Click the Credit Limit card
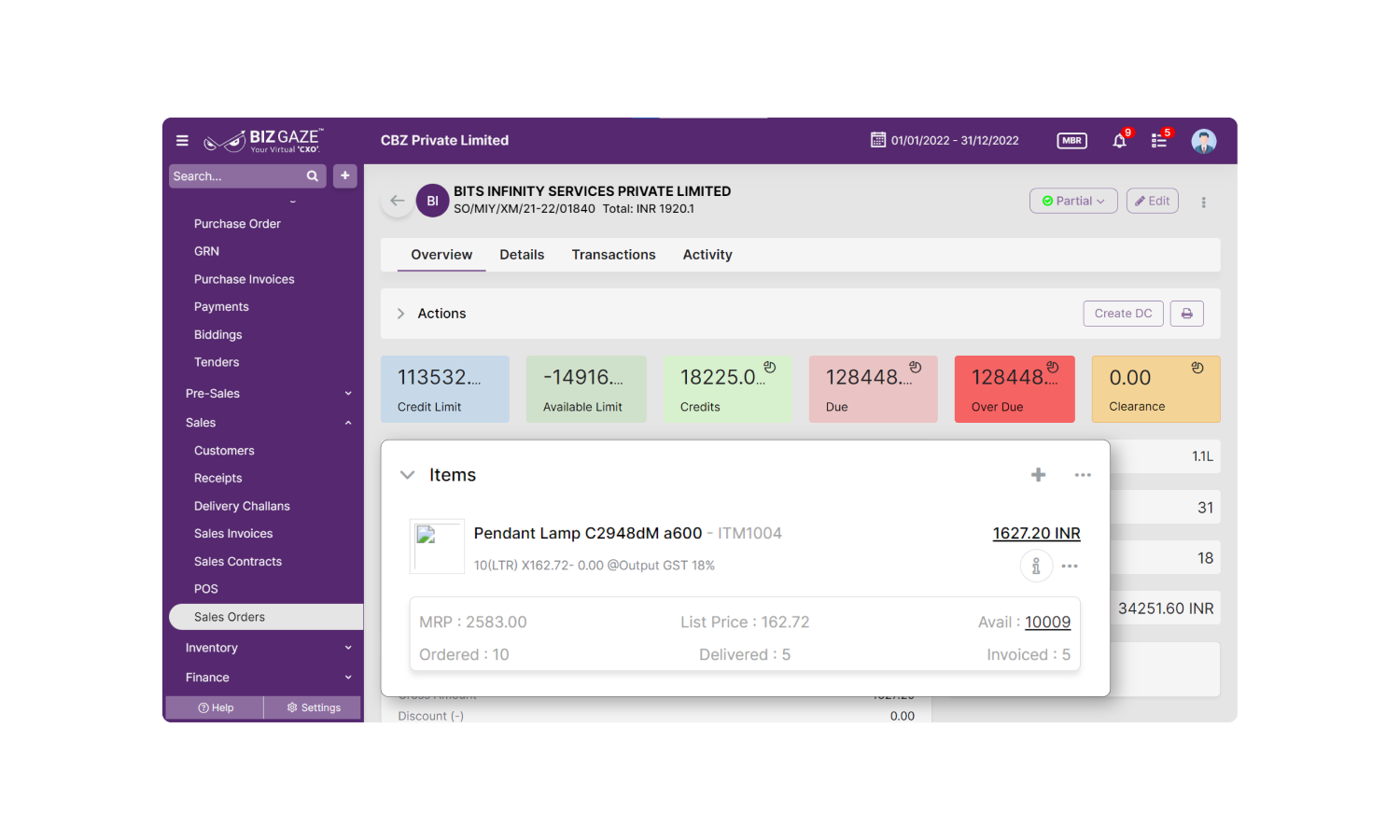This screenshot has width=1400, height=840. 445,389
